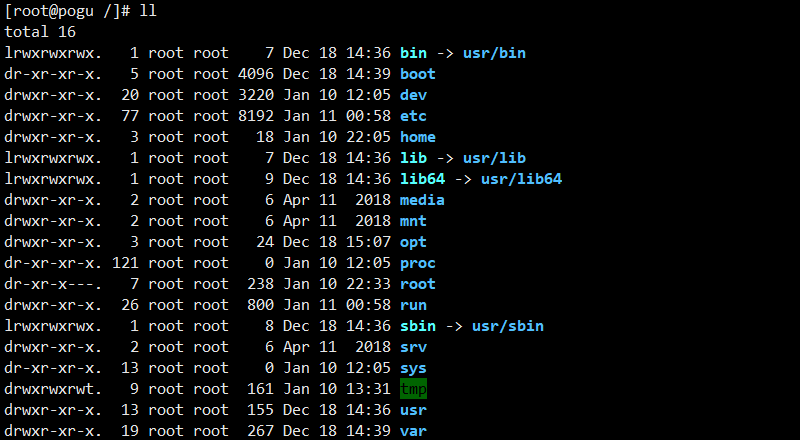Click the 'total 16' output line
The image size is (800, 440).
tap(40, 32)
